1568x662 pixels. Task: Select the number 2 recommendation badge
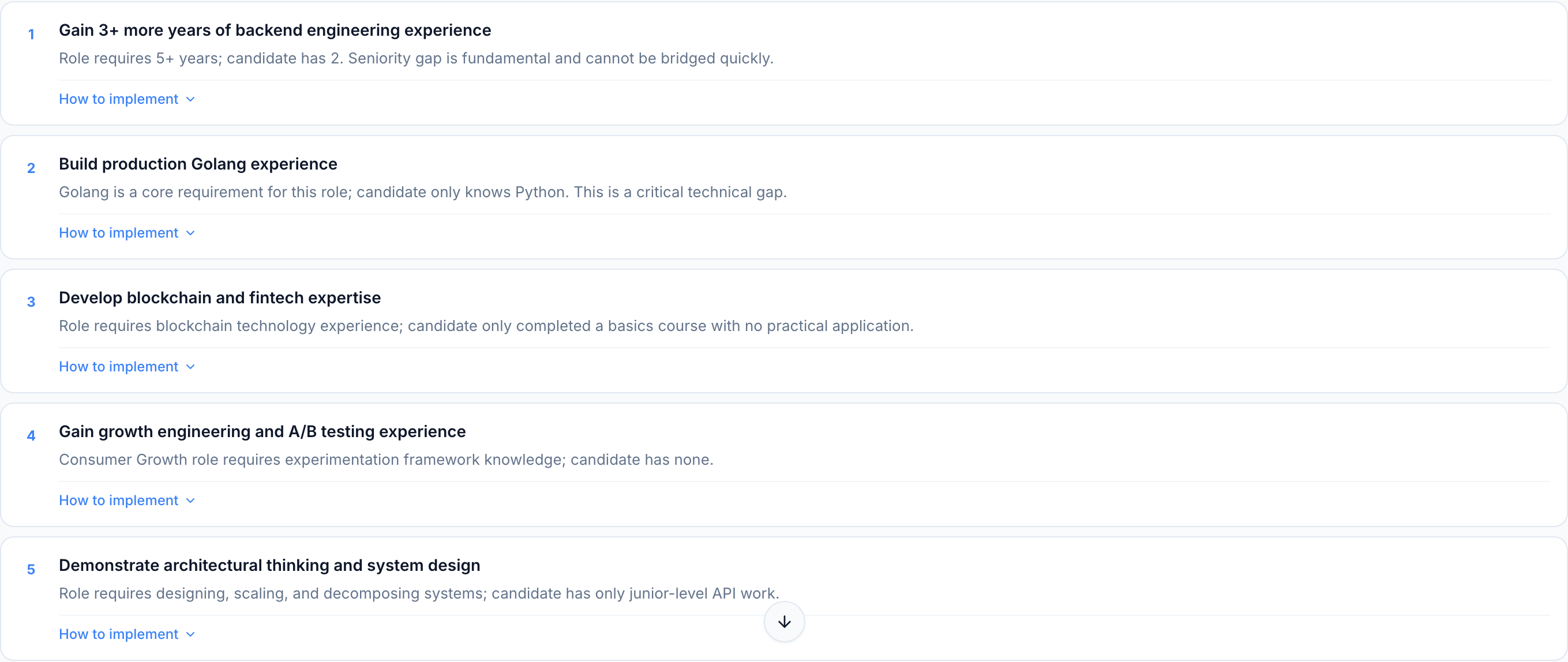pos(31,168)
